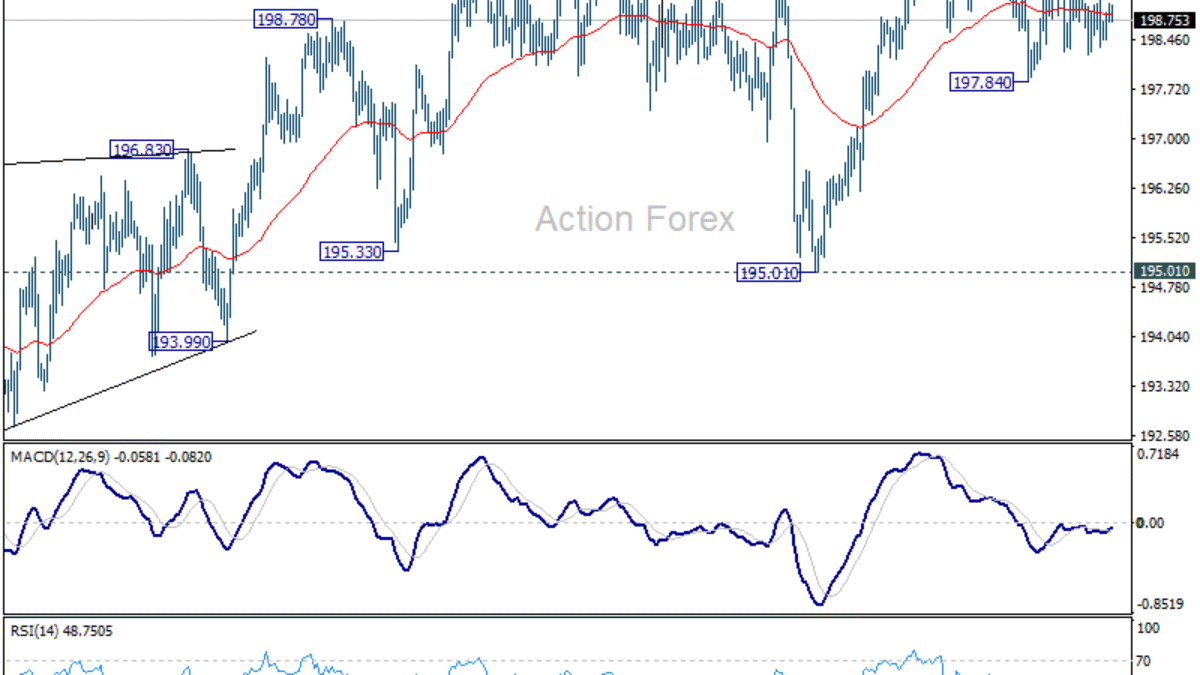Click the highlighted 195.010 axis price tag
The height and width of the screenshot is (675, 1200).
[x=1165, y=270]
